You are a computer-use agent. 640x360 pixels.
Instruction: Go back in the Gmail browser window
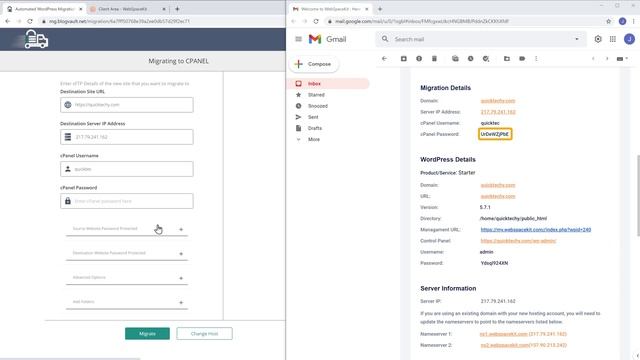click(293, 21)
